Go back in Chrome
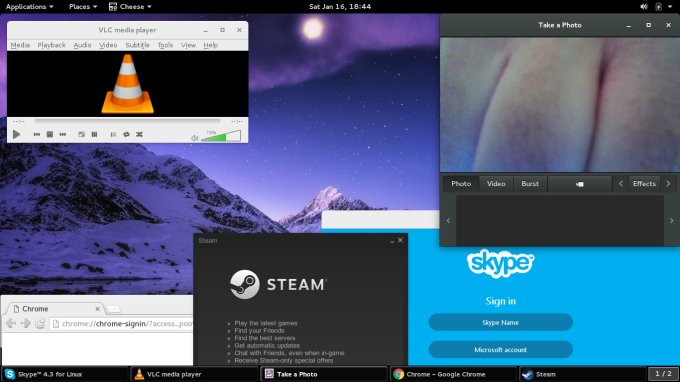 [11, 323]
